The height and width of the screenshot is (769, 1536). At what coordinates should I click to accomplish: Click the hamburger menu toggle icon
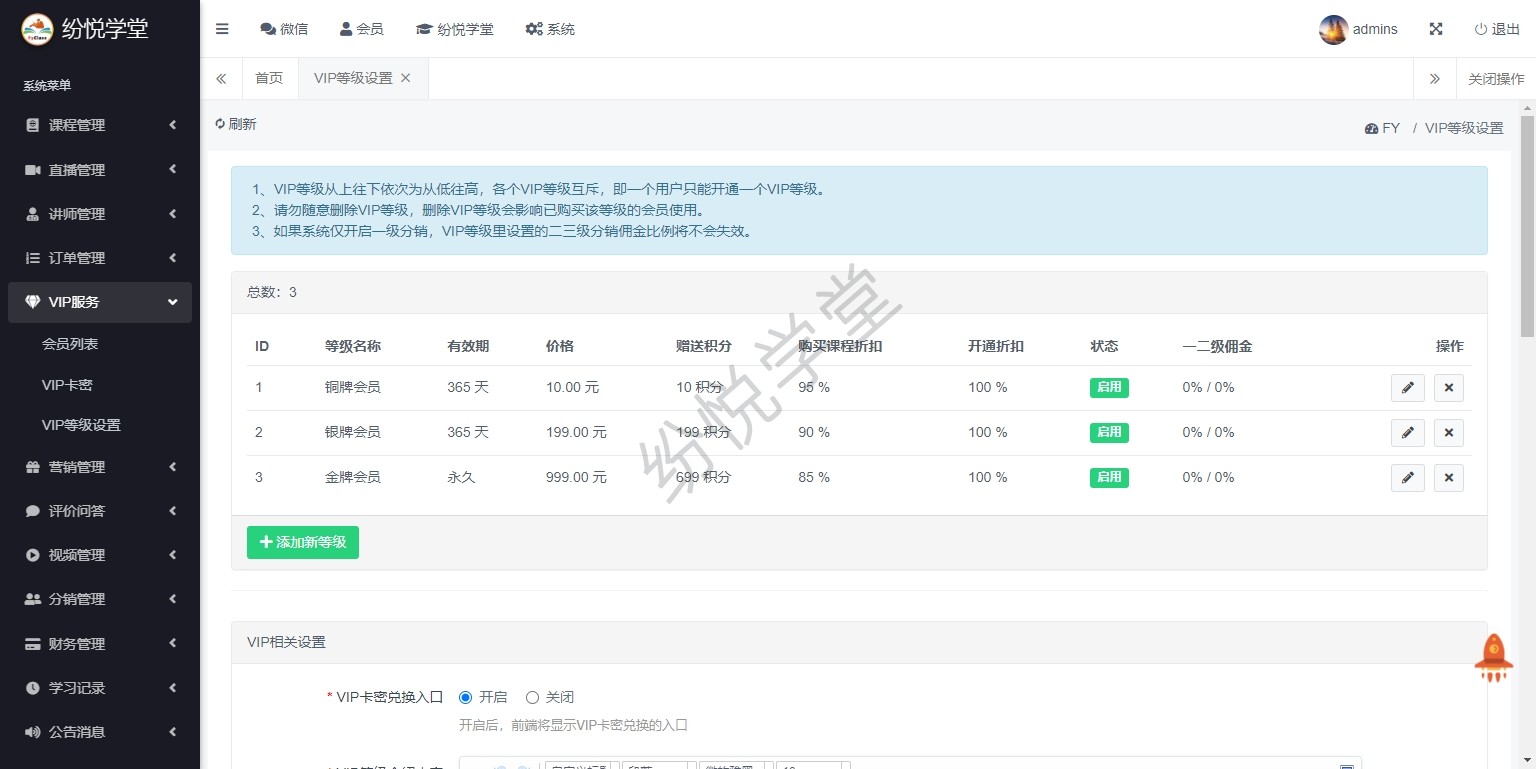(222, 29)
